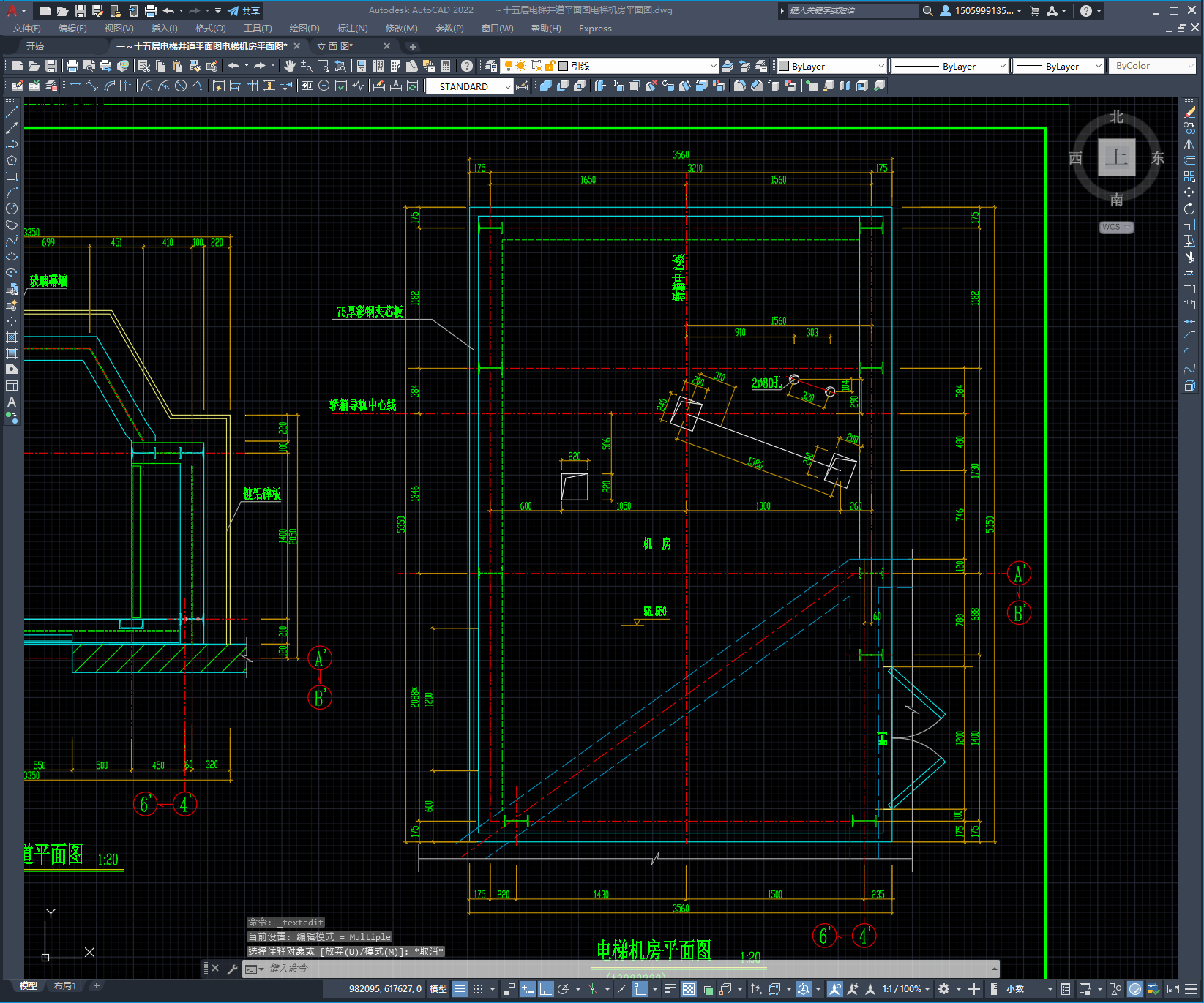Open the ByLayer color control dropdown
This screenshot has width=1204, height=1003.
(831, 66)
